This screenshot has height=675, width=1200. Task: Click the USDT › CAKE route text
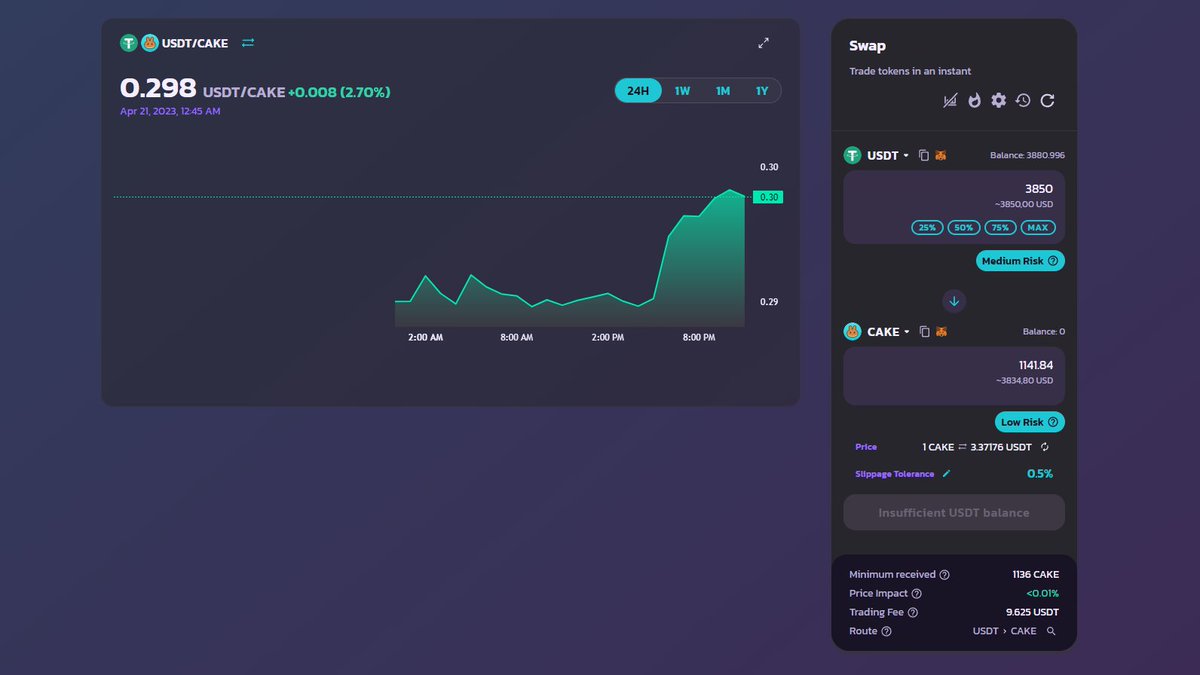coord(1004,631)
